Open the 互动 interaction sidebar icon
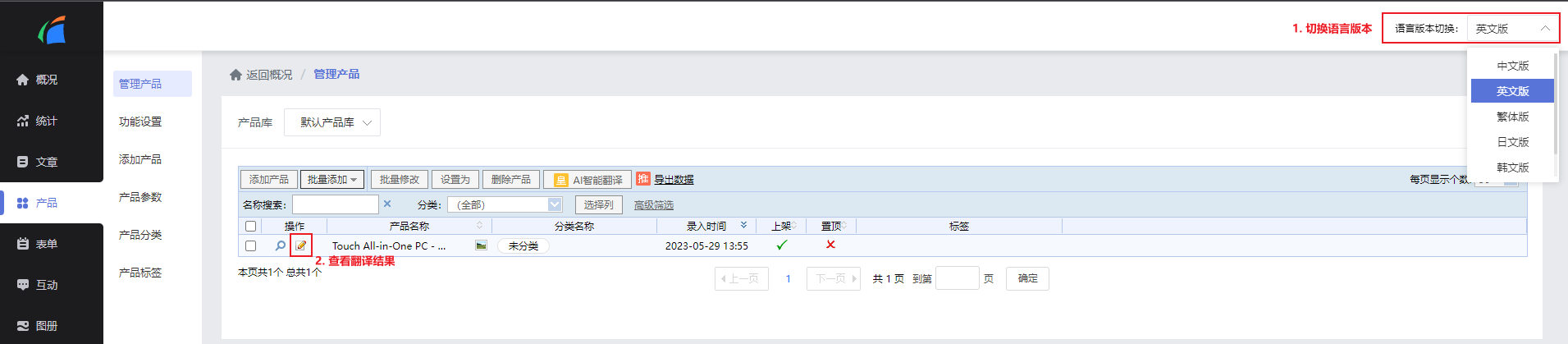 pos(23,285)
